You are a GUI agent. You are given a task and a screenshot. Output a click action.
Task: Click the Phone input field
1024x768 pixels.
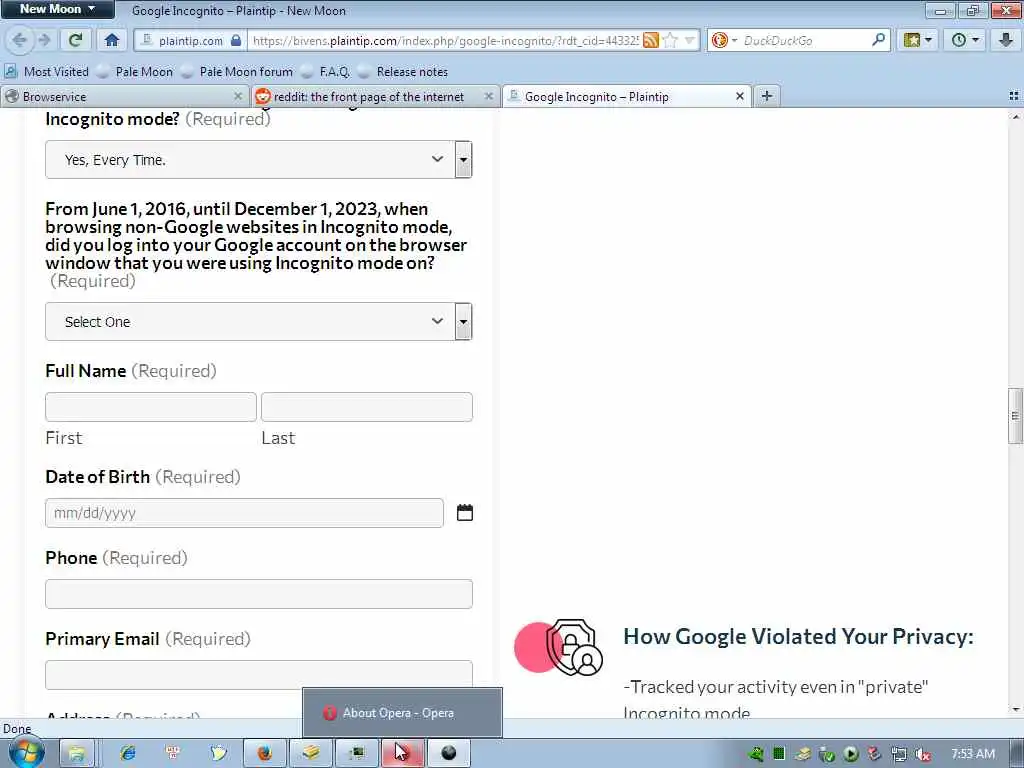(259, 594)
